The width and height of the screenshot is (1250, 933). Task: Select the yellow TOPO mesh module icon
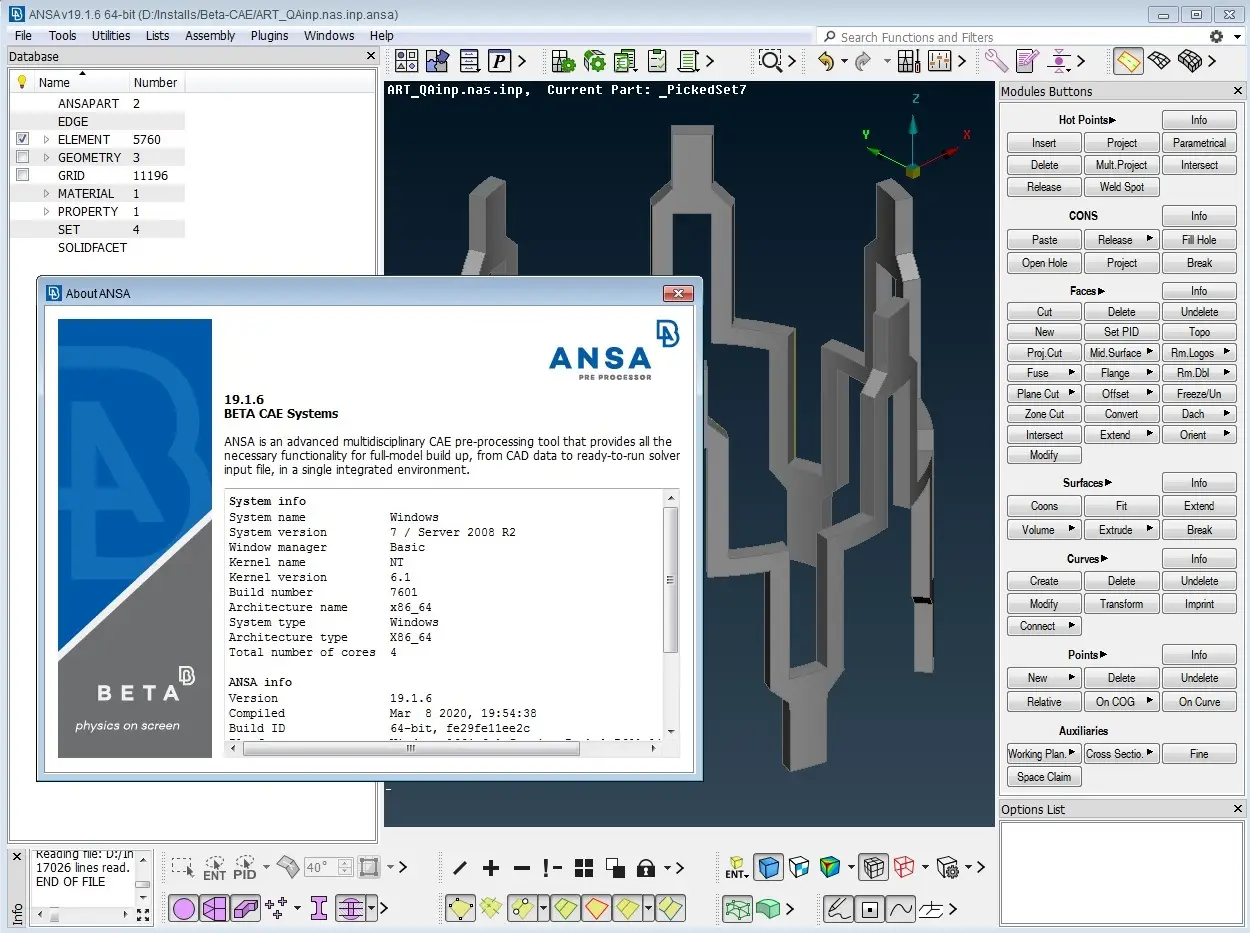[1128, 61]
